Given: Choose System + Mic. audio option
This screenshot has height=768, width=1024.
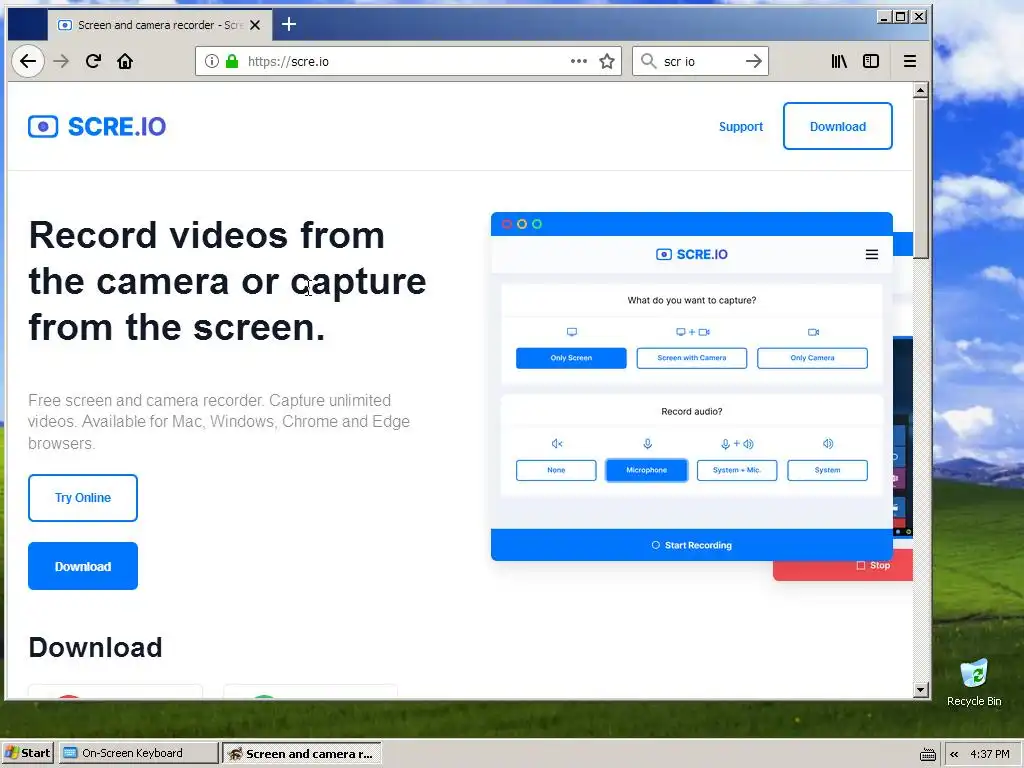Looking at the screenshot, I should [737, 470].
